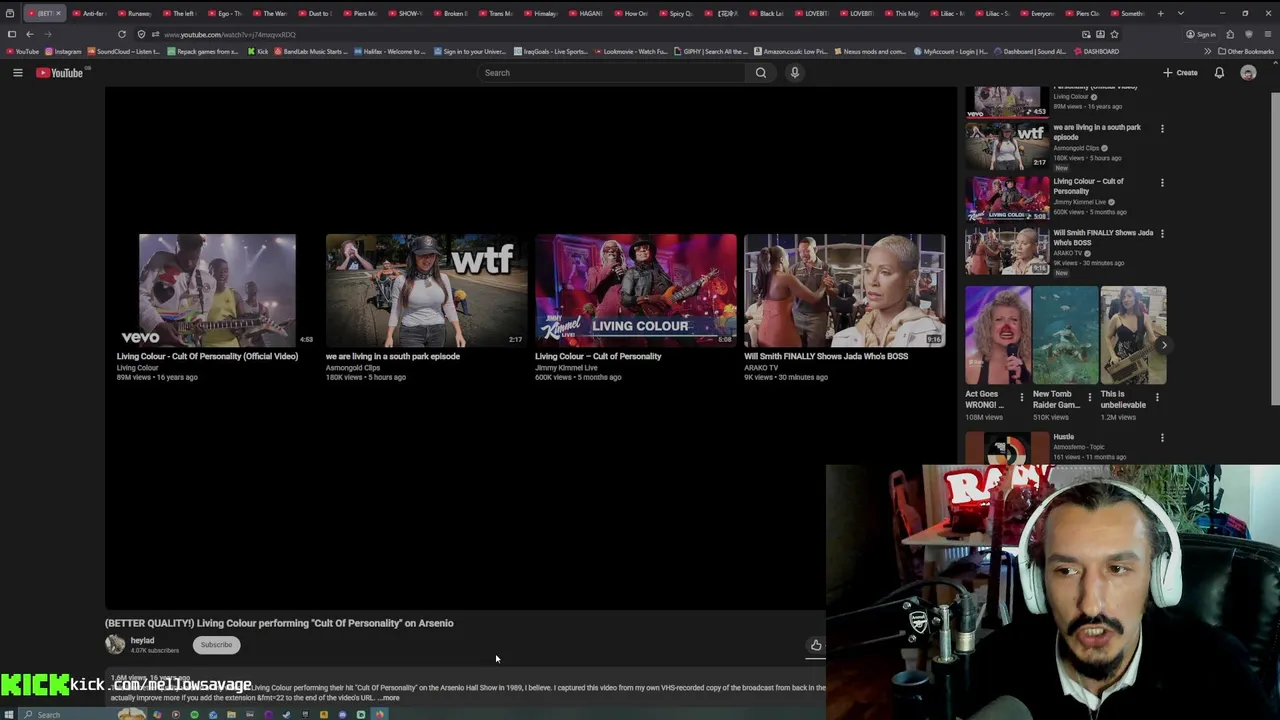Expand hidden bookmarks with the chevron
The width and height of the screenshot is (1280, 720).
[x=1207, y=51]
